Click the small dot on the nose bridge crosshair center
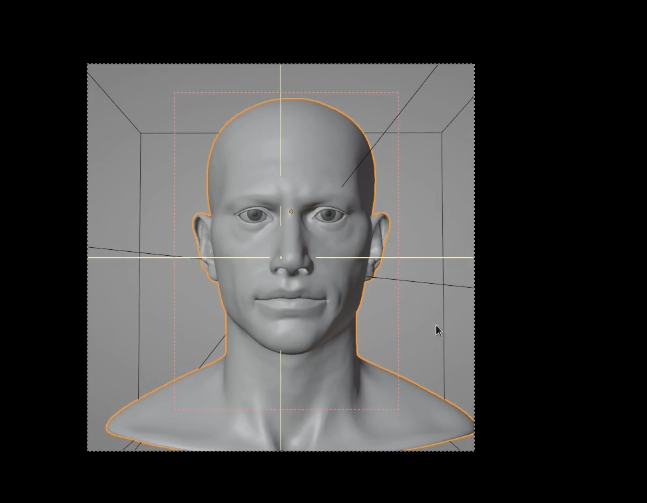Image resolution: width=647 pixels, height=503 pixels. [x=281, y=258]
